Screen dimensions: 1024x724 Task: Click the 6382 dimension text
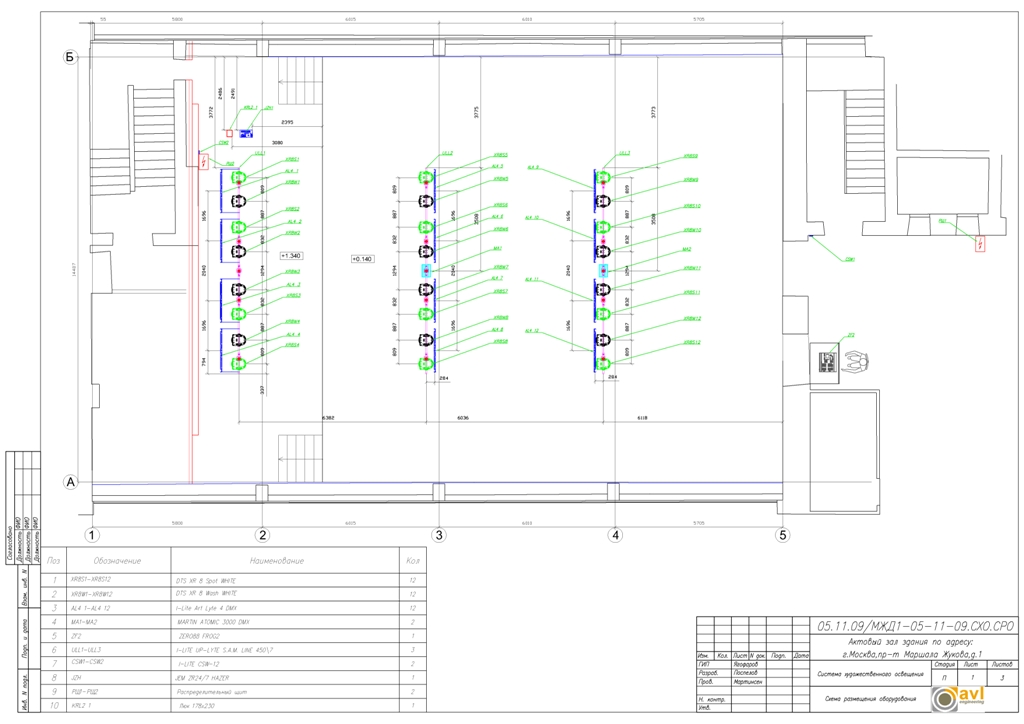[328, 418]
